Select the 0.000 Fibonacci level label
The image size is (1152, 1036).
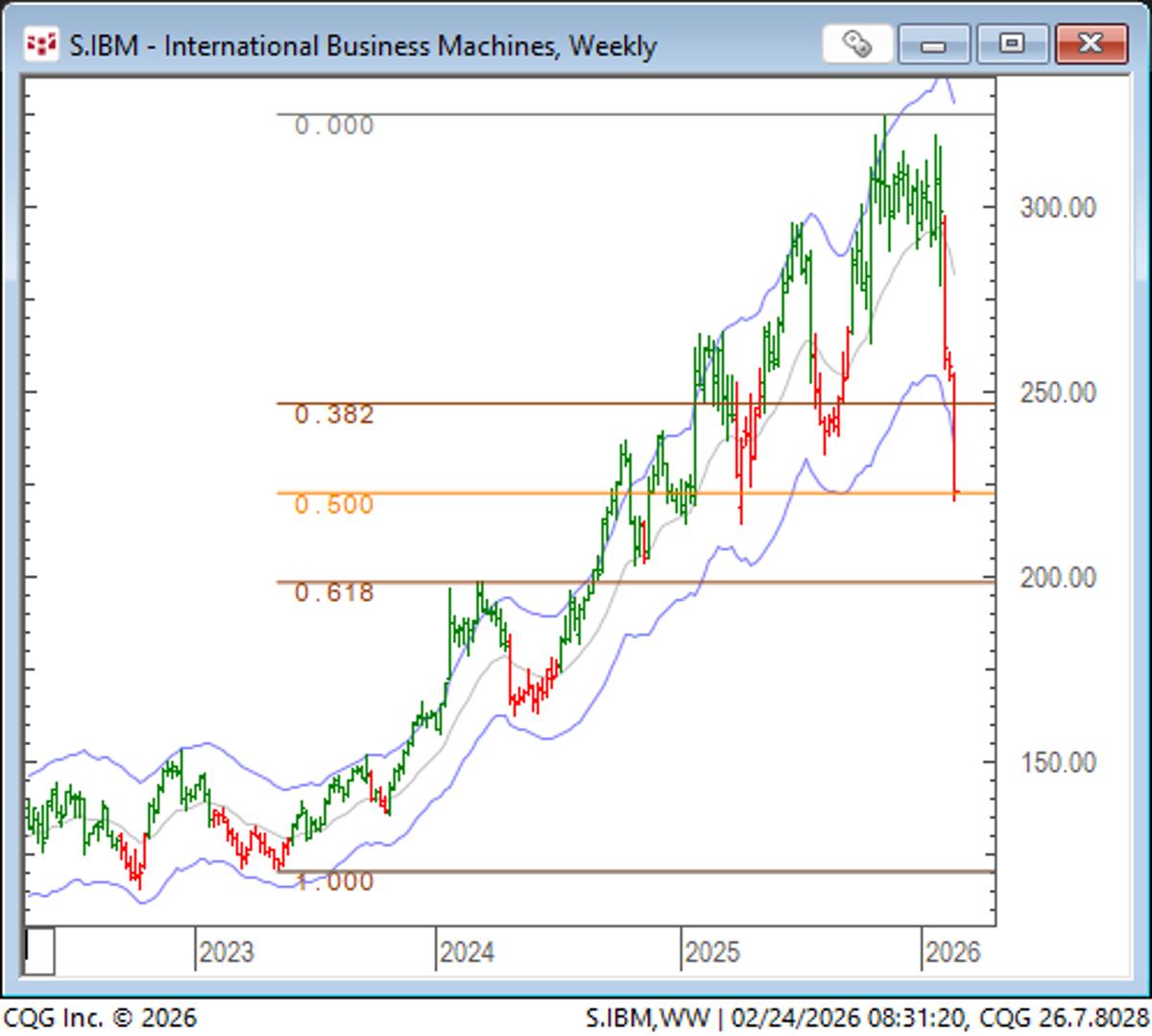coord(334,126)
